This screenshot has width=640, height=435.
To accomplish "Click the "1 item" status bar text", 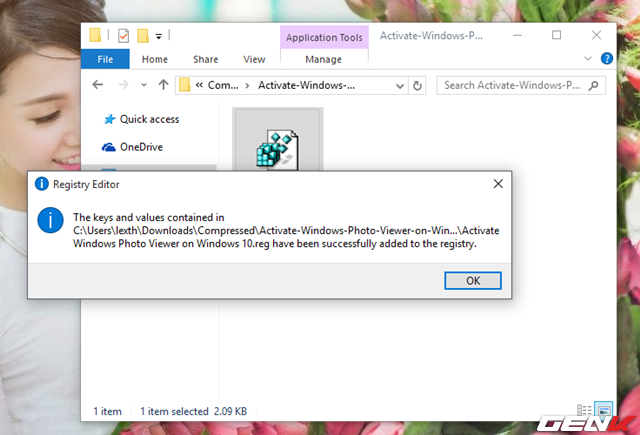I will click(107, 411).
